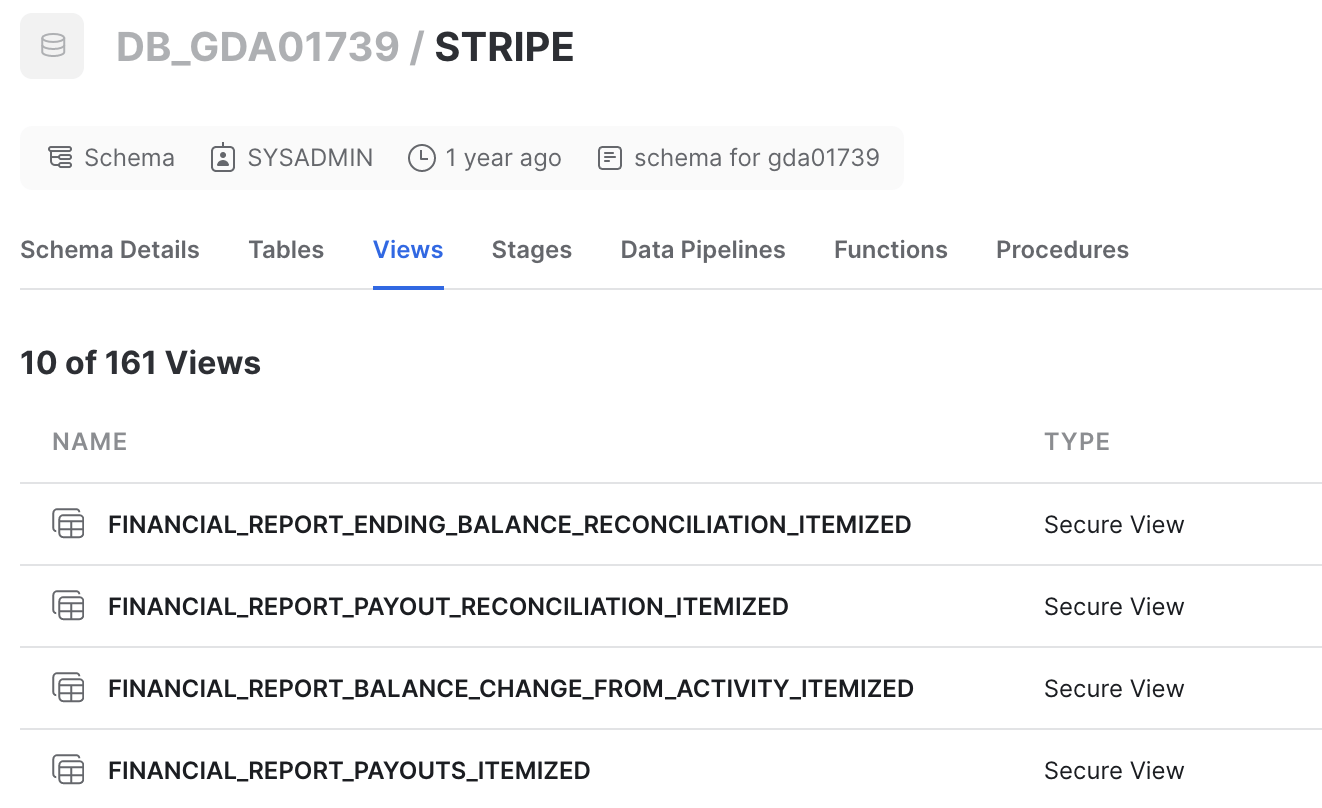
Task: Click the clock icon for creation time
Action: 422,158
